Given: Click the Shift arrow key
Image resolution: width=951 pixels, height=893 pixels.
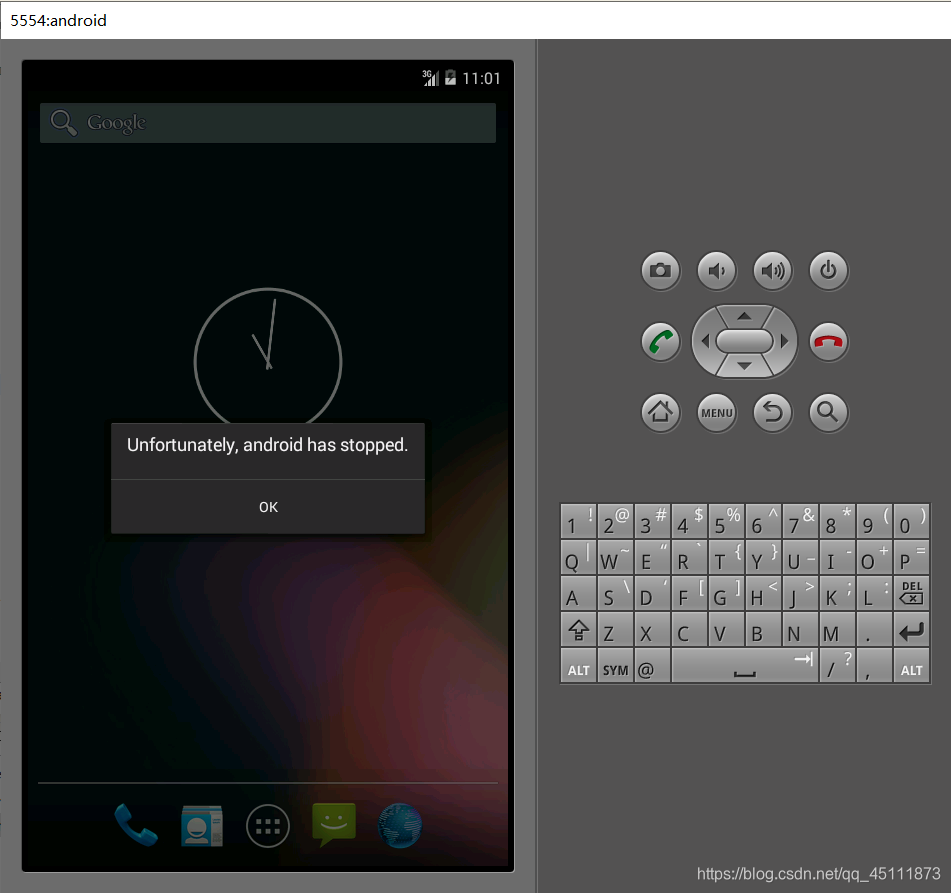Looking at the screenshot, I should click(578, 629).
